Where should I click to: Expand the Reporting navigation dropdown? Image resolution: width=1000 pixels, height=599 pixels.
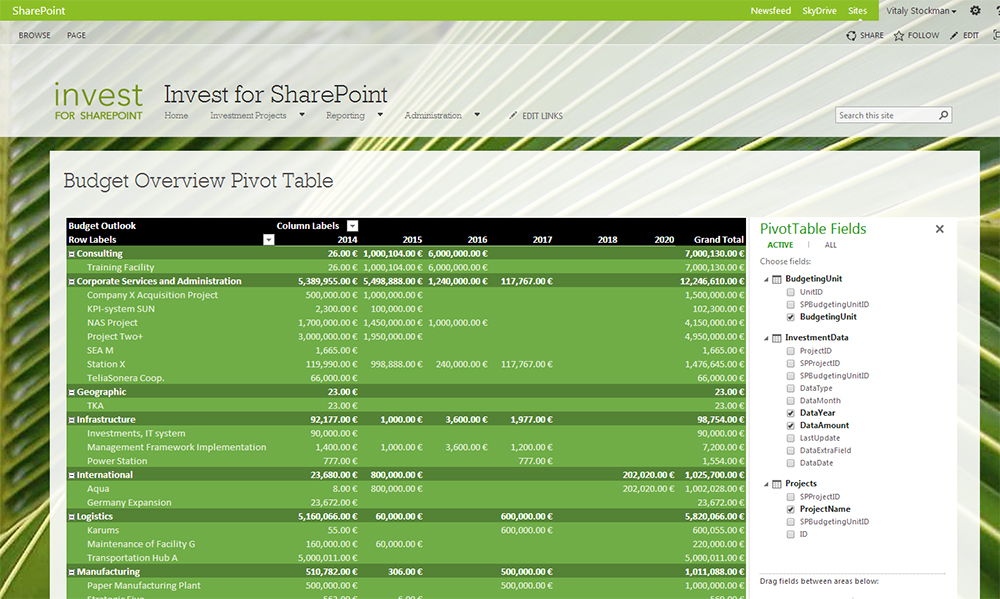click(x=380, y=115)
